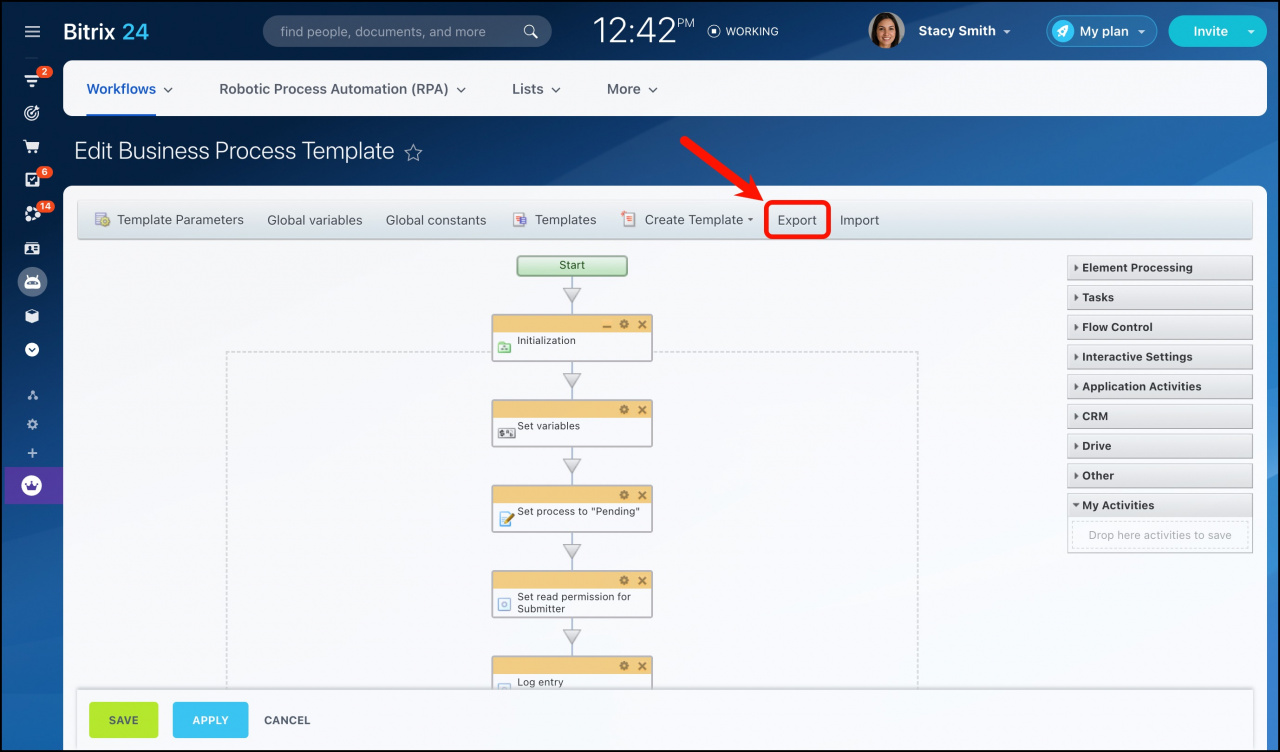Viewport: 1280px width, 752px height.
Task: Click Export in the toolbar
Action: [x=797, y=220]
